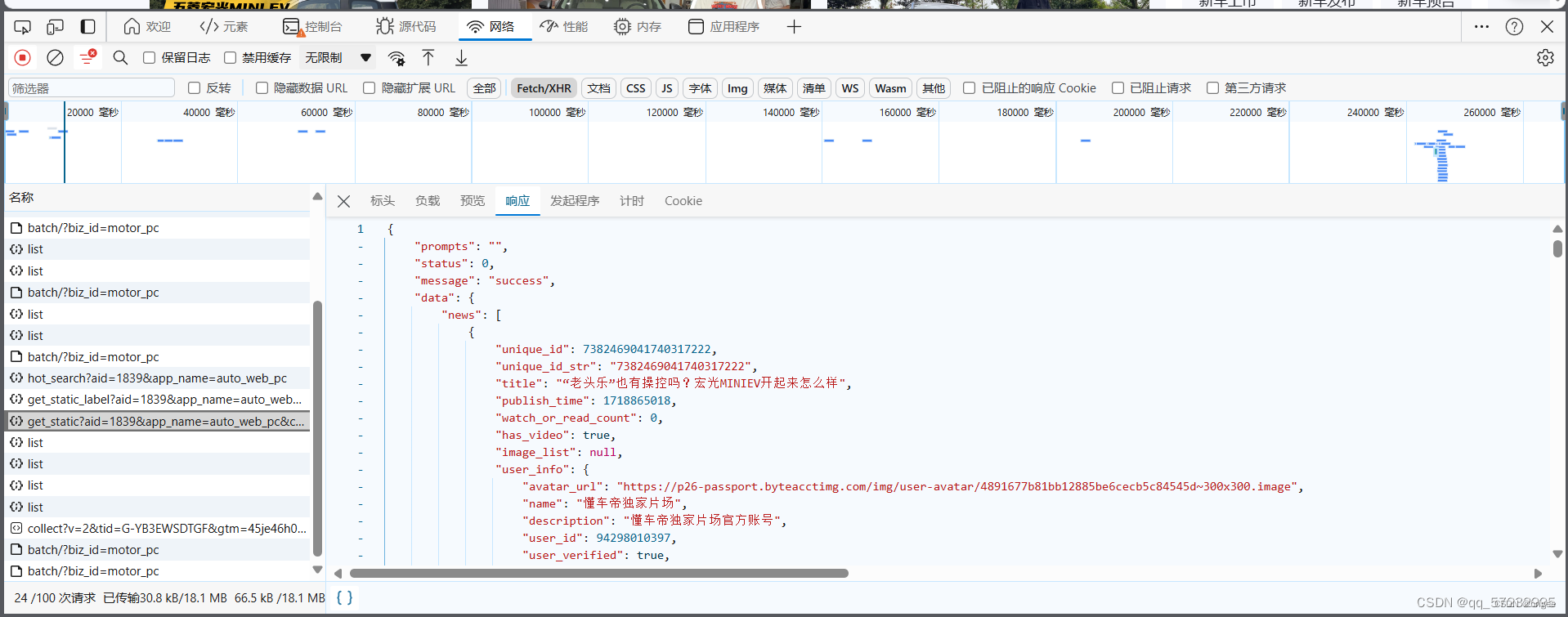Switch to the 元素 elements tab
This screenshot has width=1568, height=617.
(224, 27)
